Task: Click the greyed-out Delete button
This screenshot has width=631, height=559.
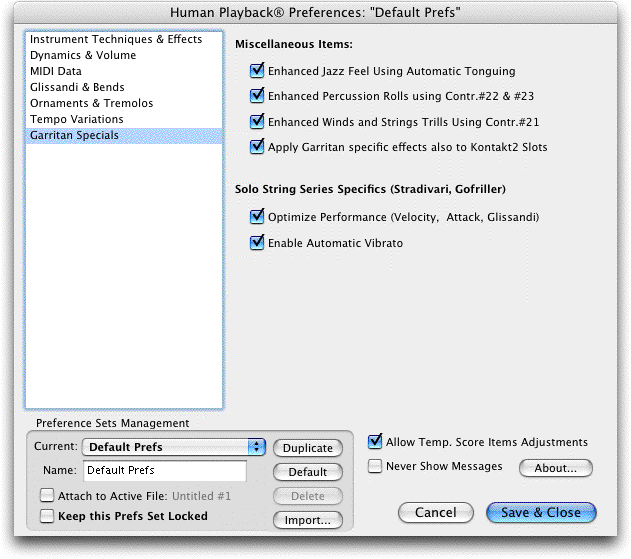Action: [x=308, y=496]
